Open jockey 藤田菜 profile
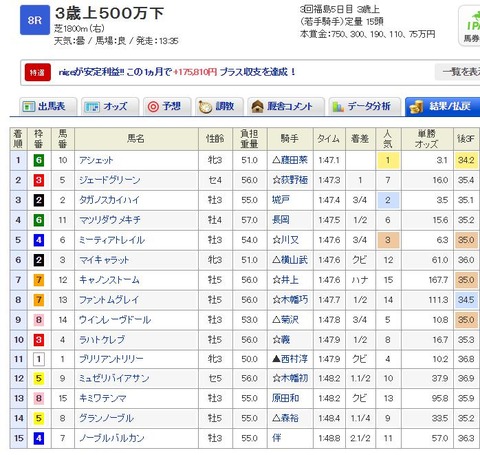 (x=294, y=160)
